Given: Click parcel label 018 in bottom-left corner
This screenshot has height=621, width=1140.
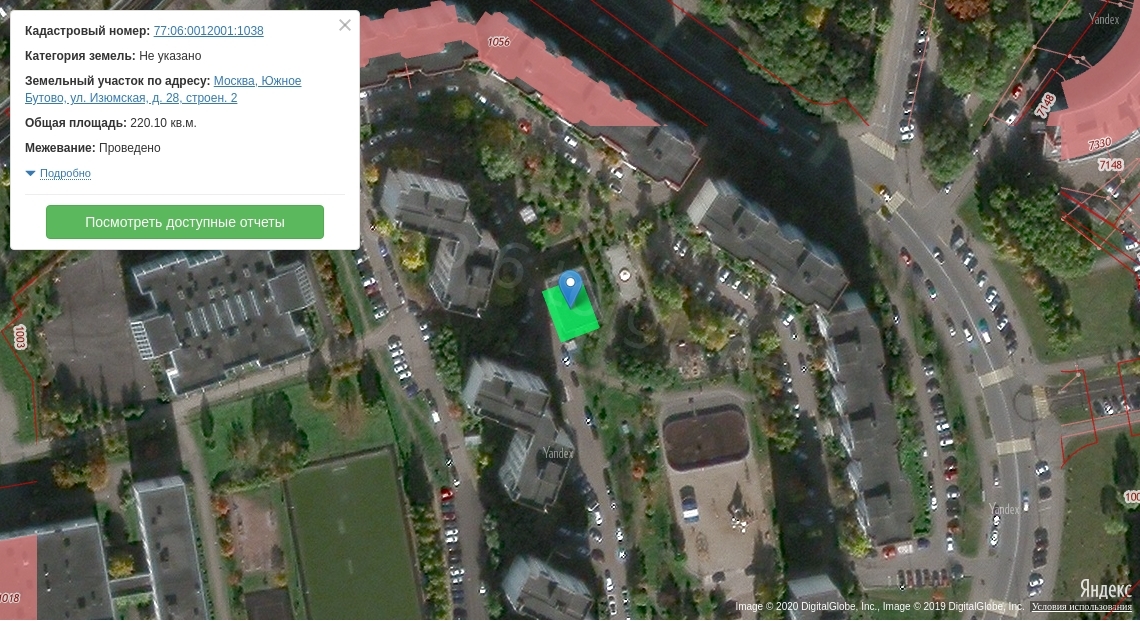Looking at the screenshot, I should tap(10, 598).
